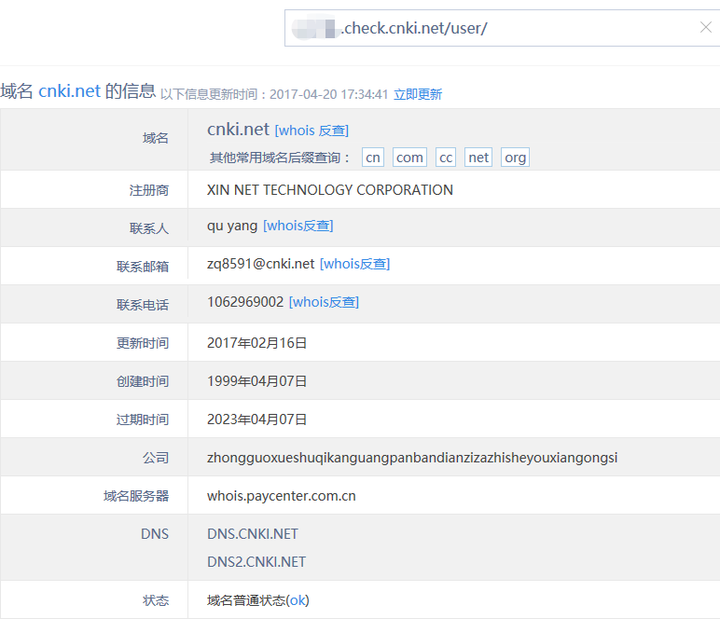Click the registrar XIN NET TECHNOLOGY CORPORATION text
This screenshot has width=720, height=619.
tap(330, 190)
